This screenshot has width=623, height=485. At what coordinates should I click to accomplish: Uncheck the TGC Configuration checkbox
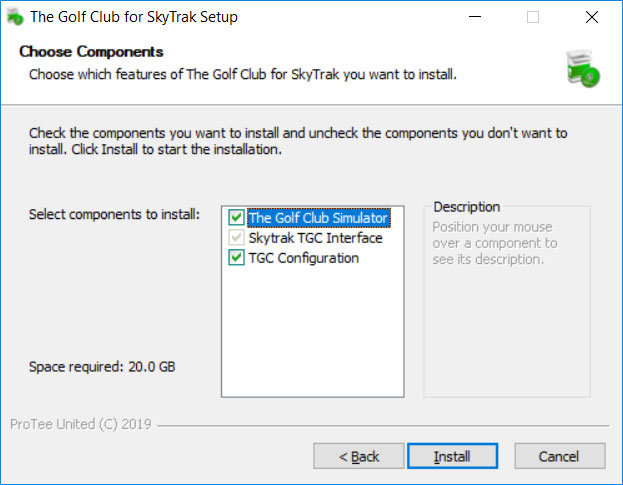(236, 258)
